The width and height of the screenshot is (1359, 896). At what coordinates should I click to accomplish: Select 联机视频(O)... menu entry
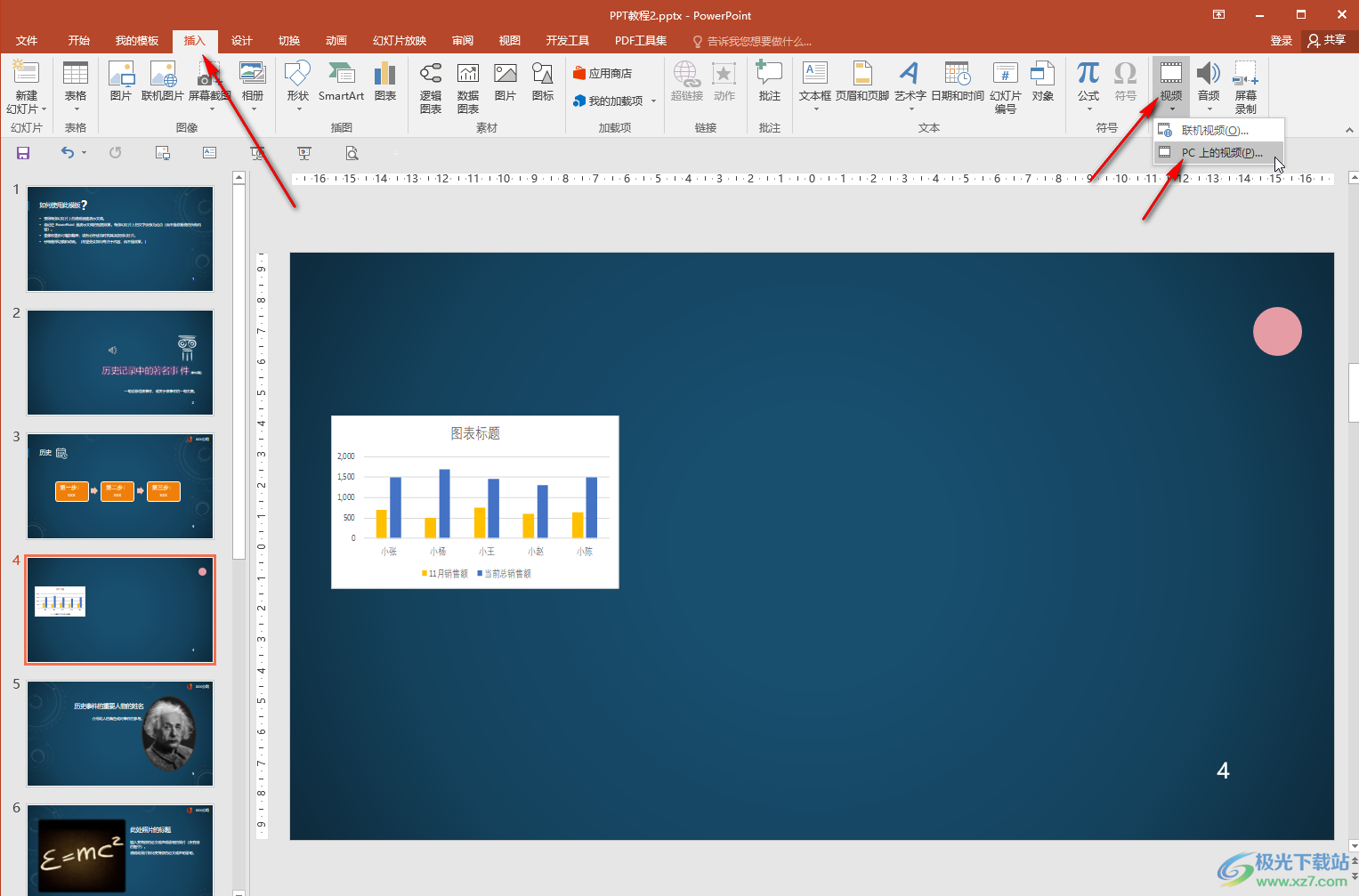coord(1218,131)
